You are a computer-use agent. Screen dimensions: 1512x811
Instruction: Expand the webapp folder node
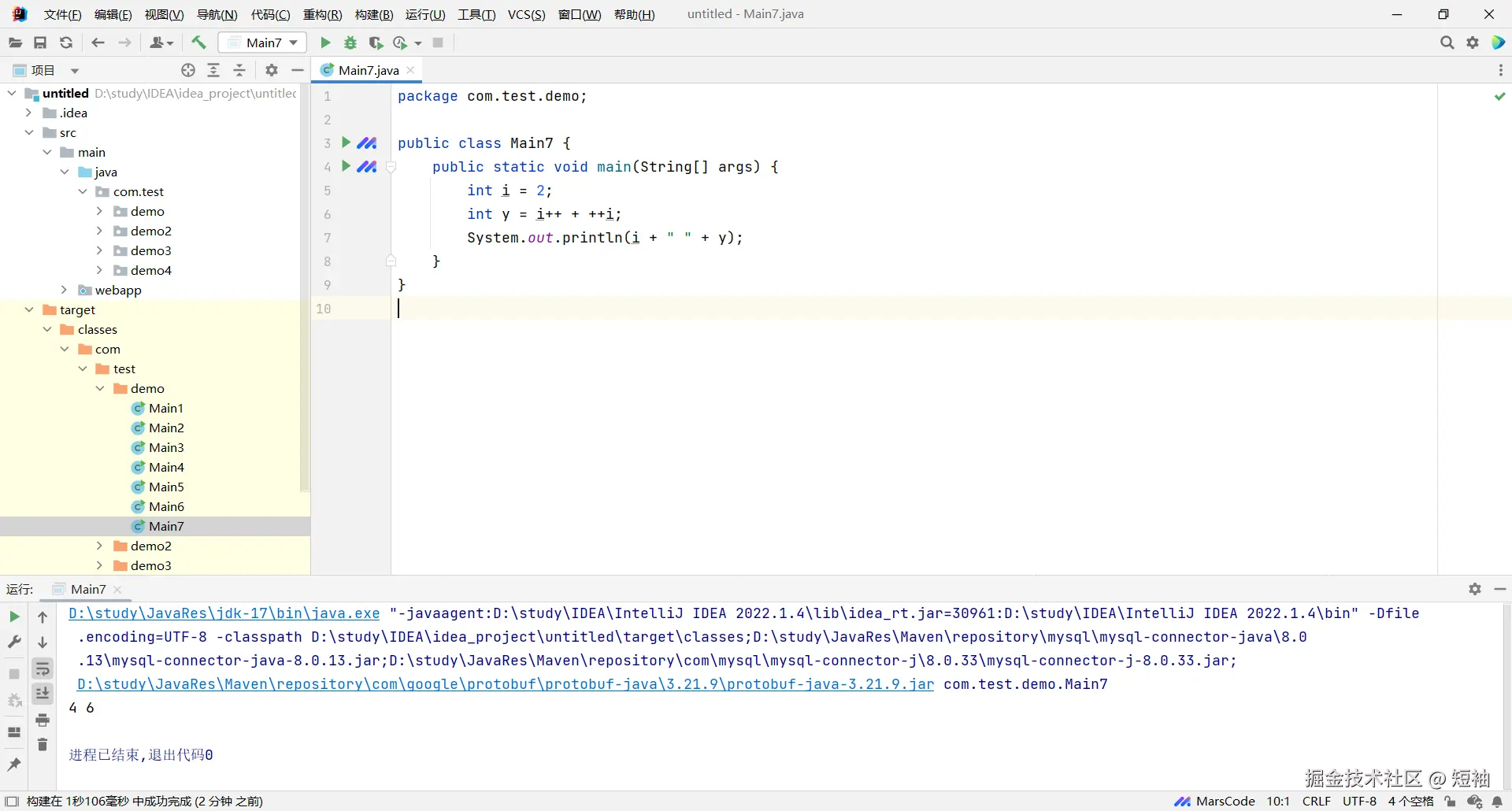tap(65, 290)
